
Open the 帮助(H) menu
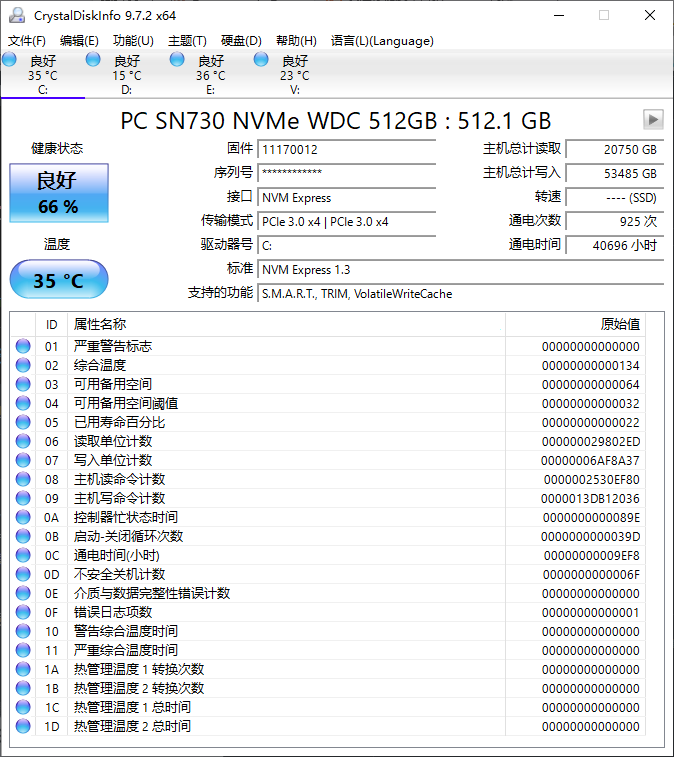click(x=296, y=41)
